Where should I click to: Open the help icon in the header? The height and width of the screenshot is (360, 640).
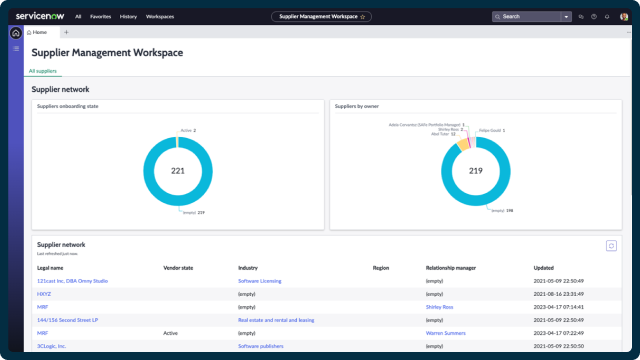pos(594,17)
